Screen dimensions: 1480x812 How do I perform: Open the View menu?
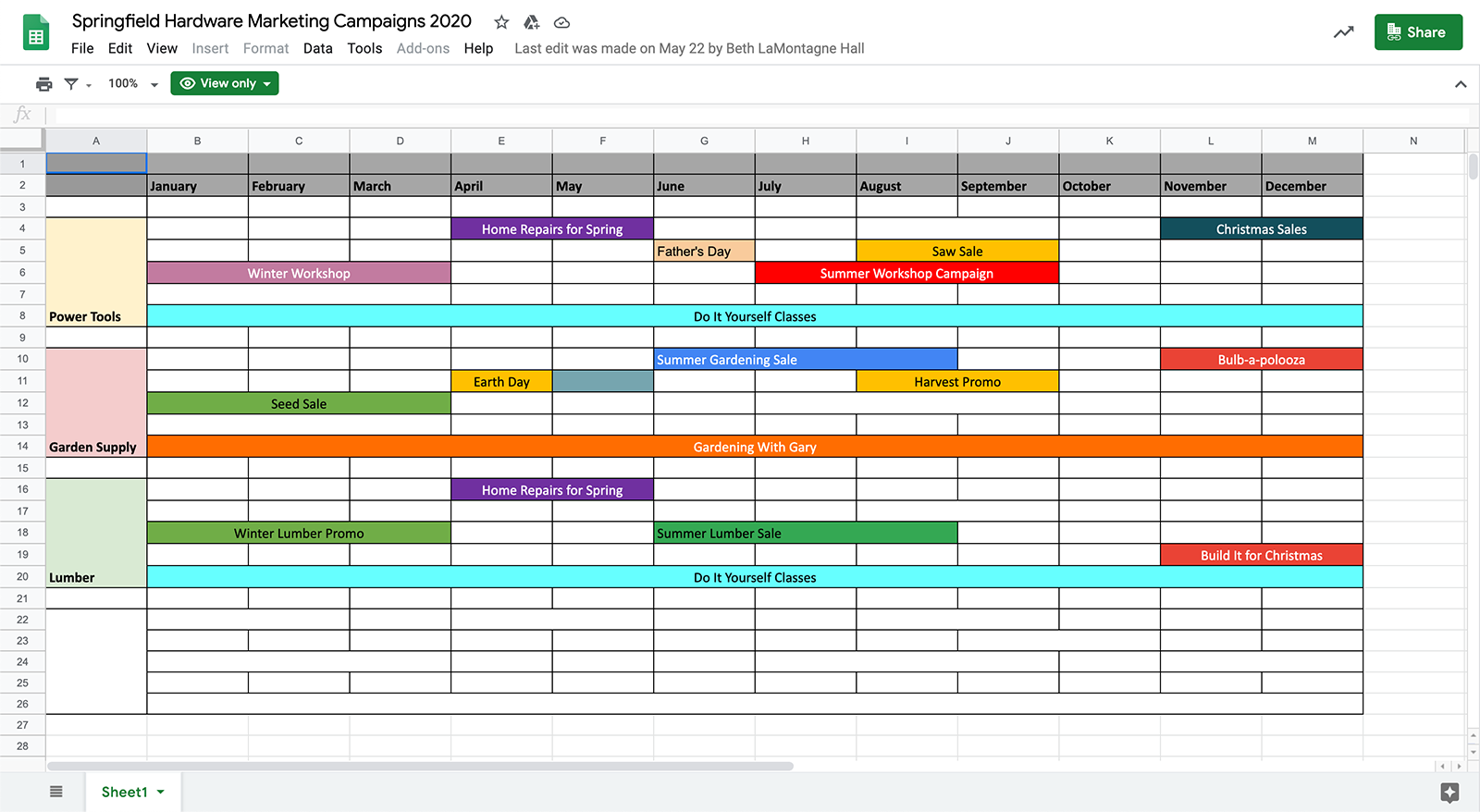[162, 48]
